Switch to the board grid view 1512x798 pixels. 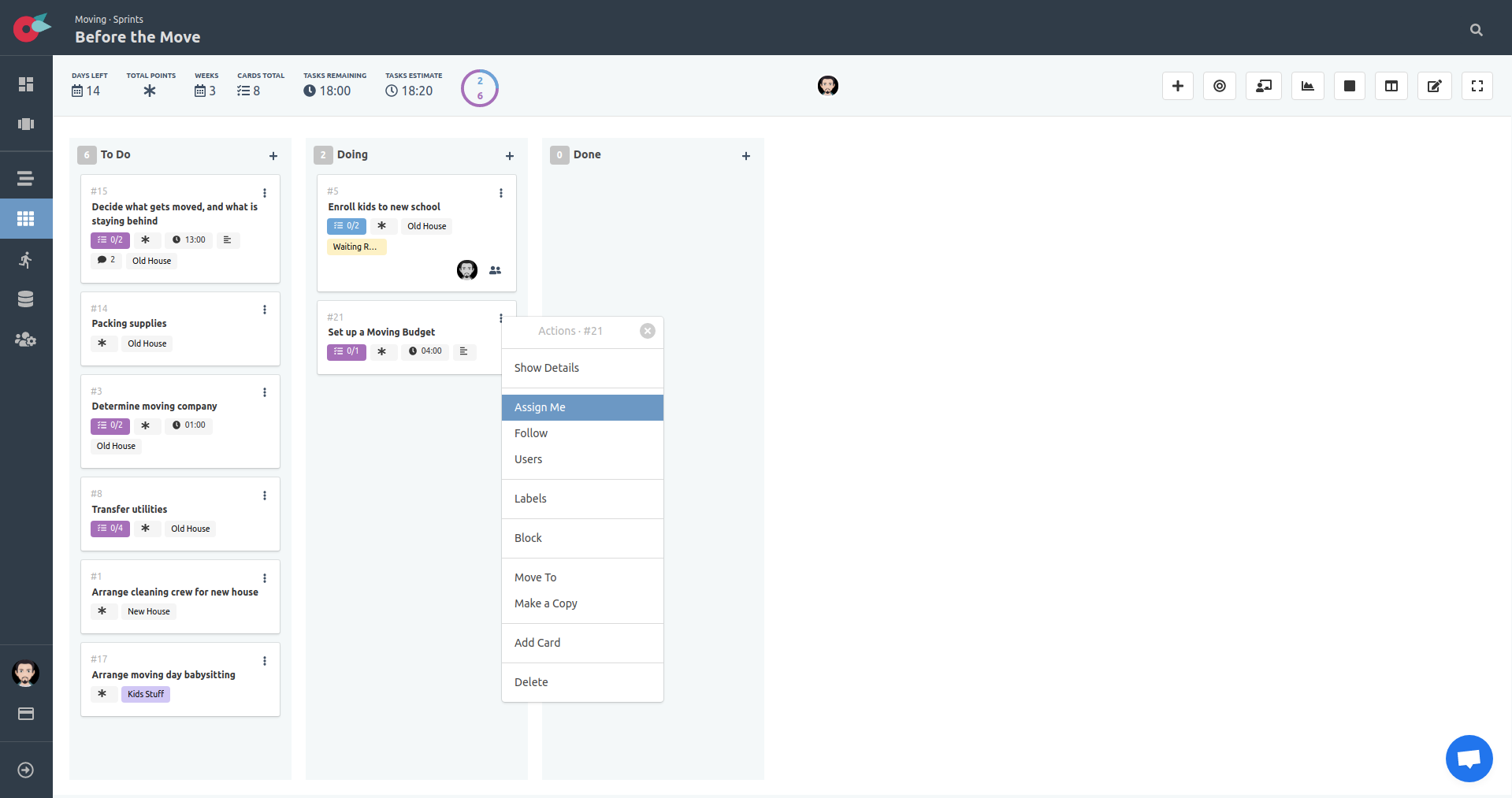pos(26,218)
